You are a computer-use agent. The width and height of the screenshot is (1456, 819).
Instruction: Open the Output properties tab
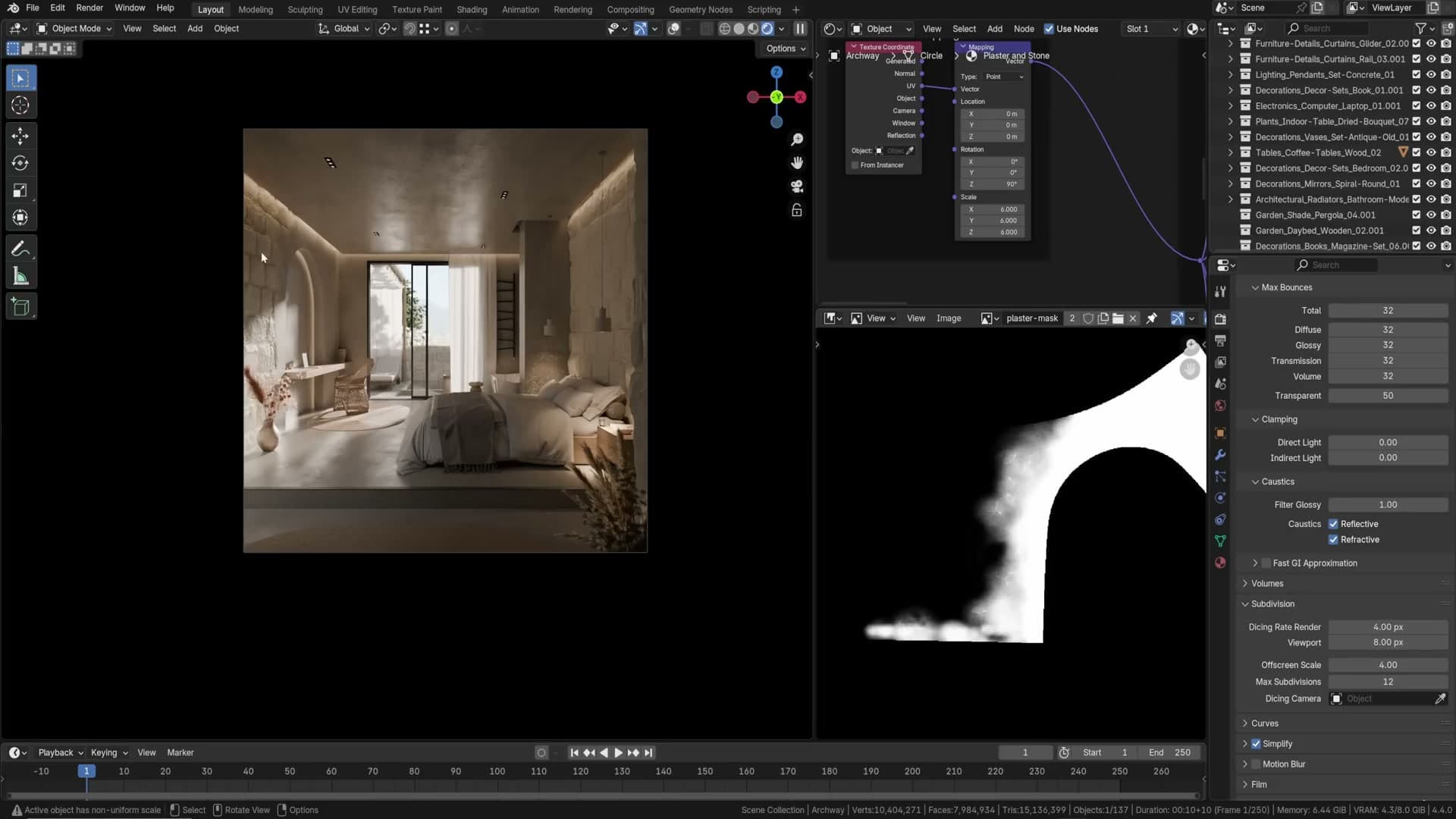point(1220,340)
